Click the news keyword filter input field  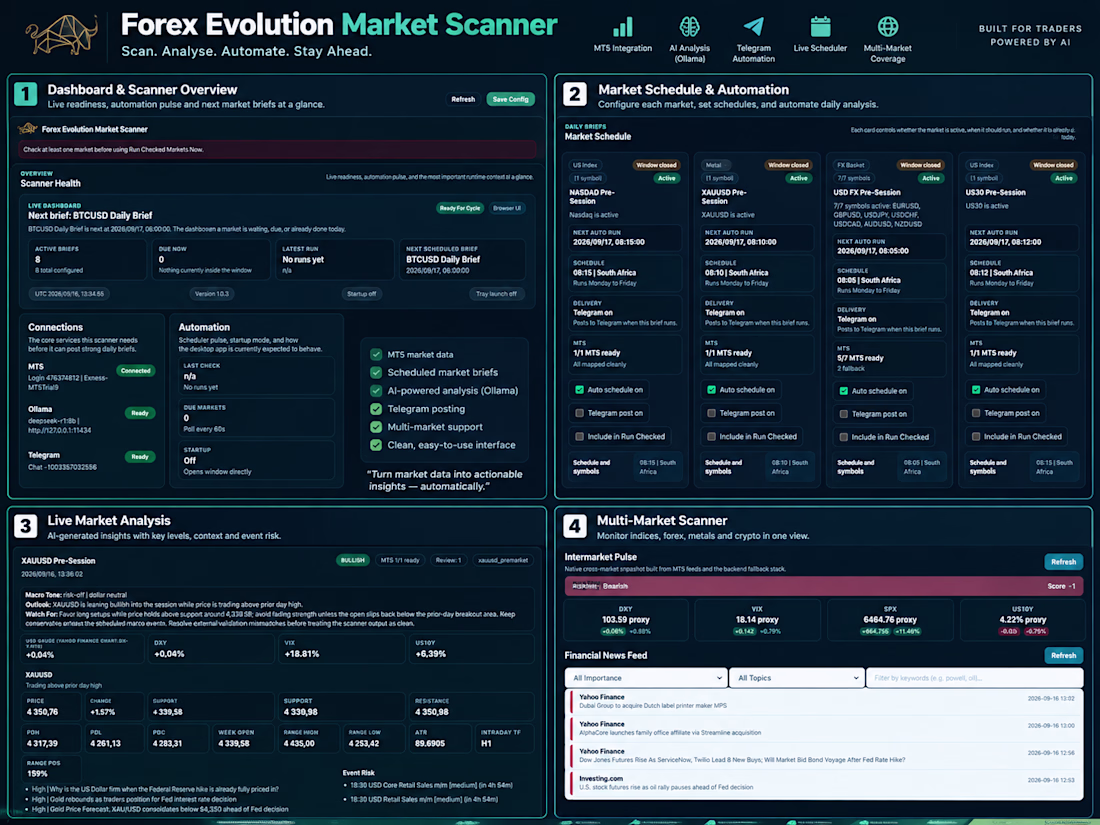974,678
